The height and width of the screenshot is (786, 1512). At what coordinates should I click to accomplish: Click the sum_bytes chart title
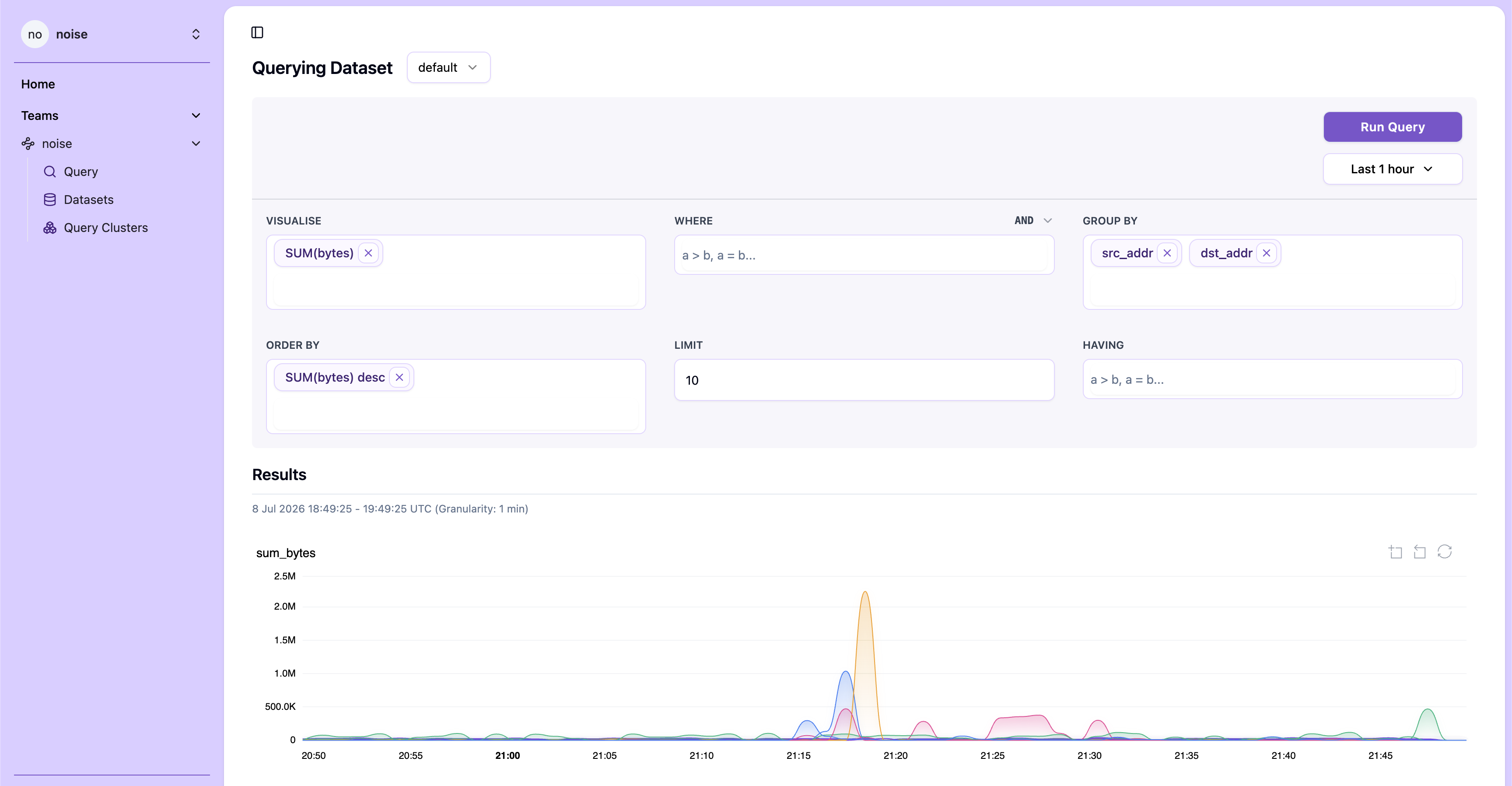tap(286, 553)
